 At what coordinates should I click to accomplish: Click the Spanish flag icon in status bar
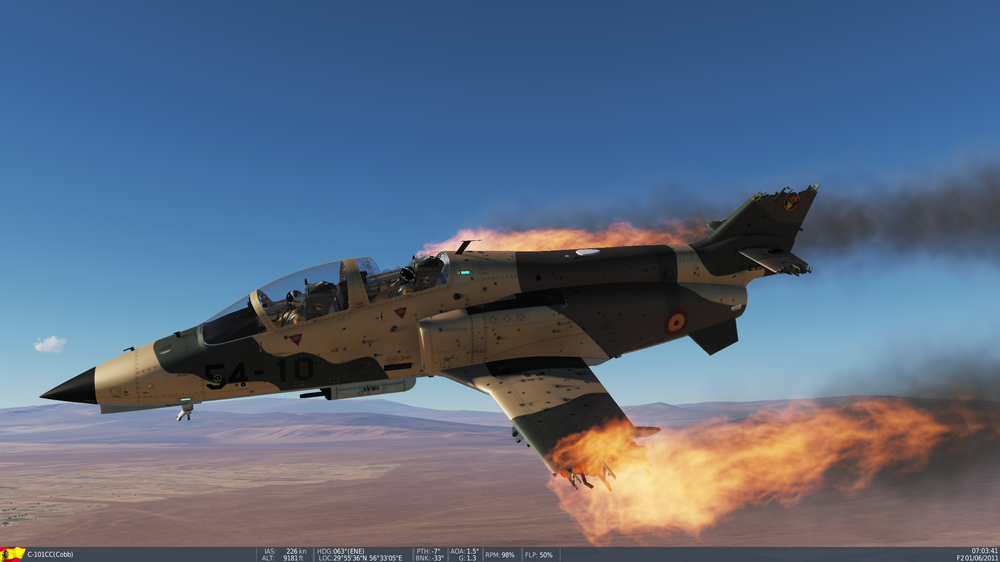pos(13,554)
